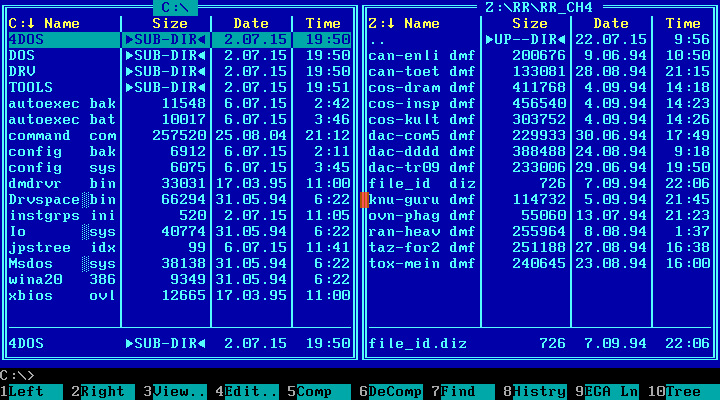Select the jpstree idx file
The height and width of the screenshot is (400, 720).
pyautogui.click(x=180, y=248)
